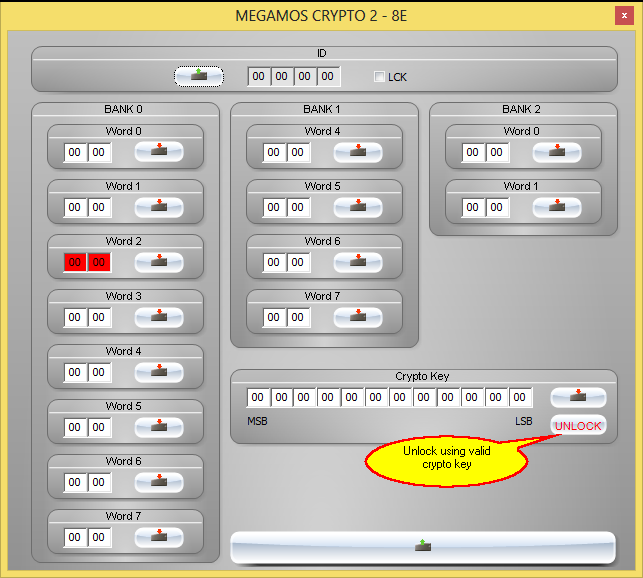The width and height of the screenshot is (643, 578).
Task: Select the first byte field of Bank 0 Word 7
Action: click(x=75, y=537)
